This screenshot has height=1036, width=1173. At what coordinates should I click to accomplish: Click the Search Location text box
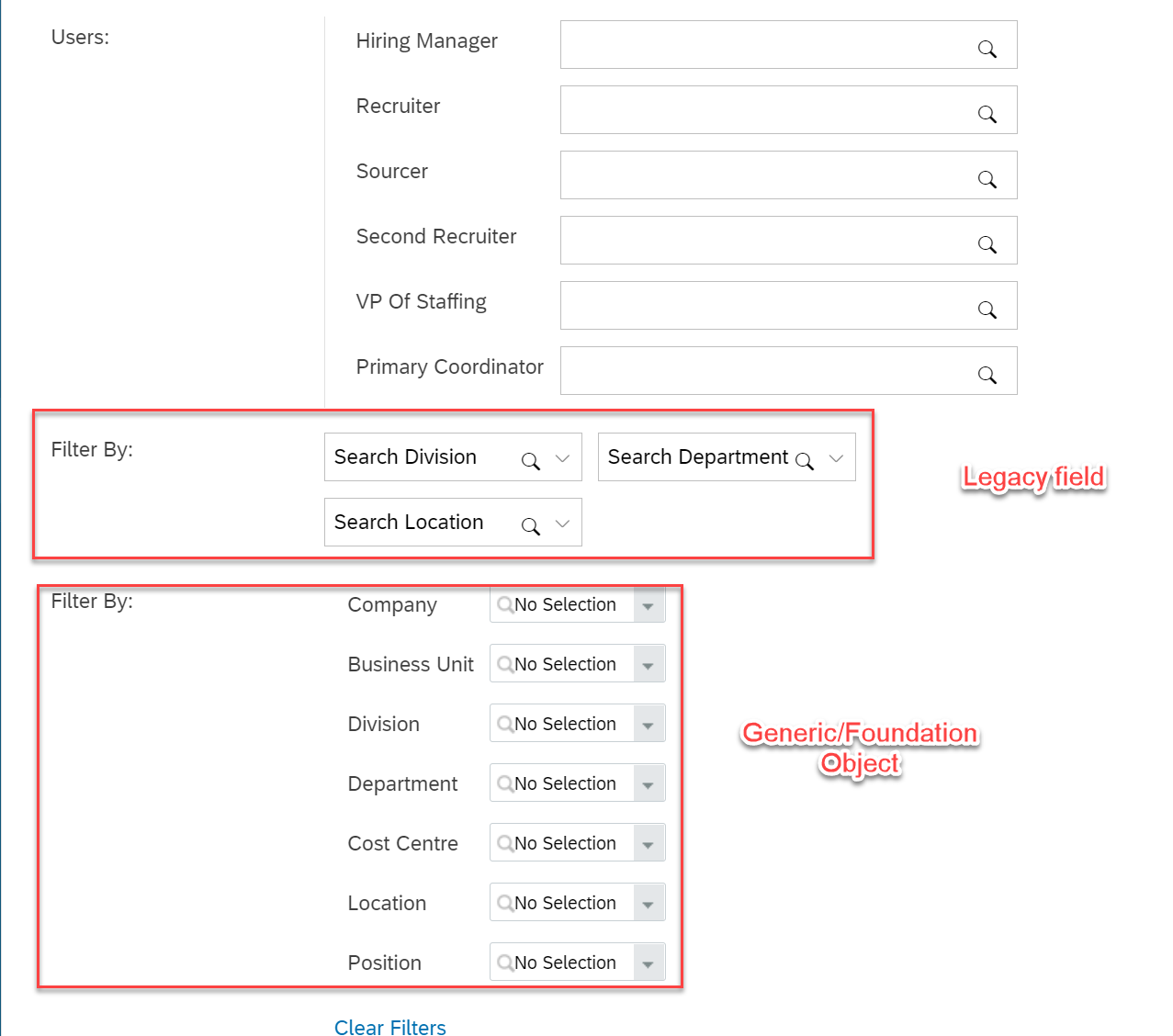pos(453,523)
